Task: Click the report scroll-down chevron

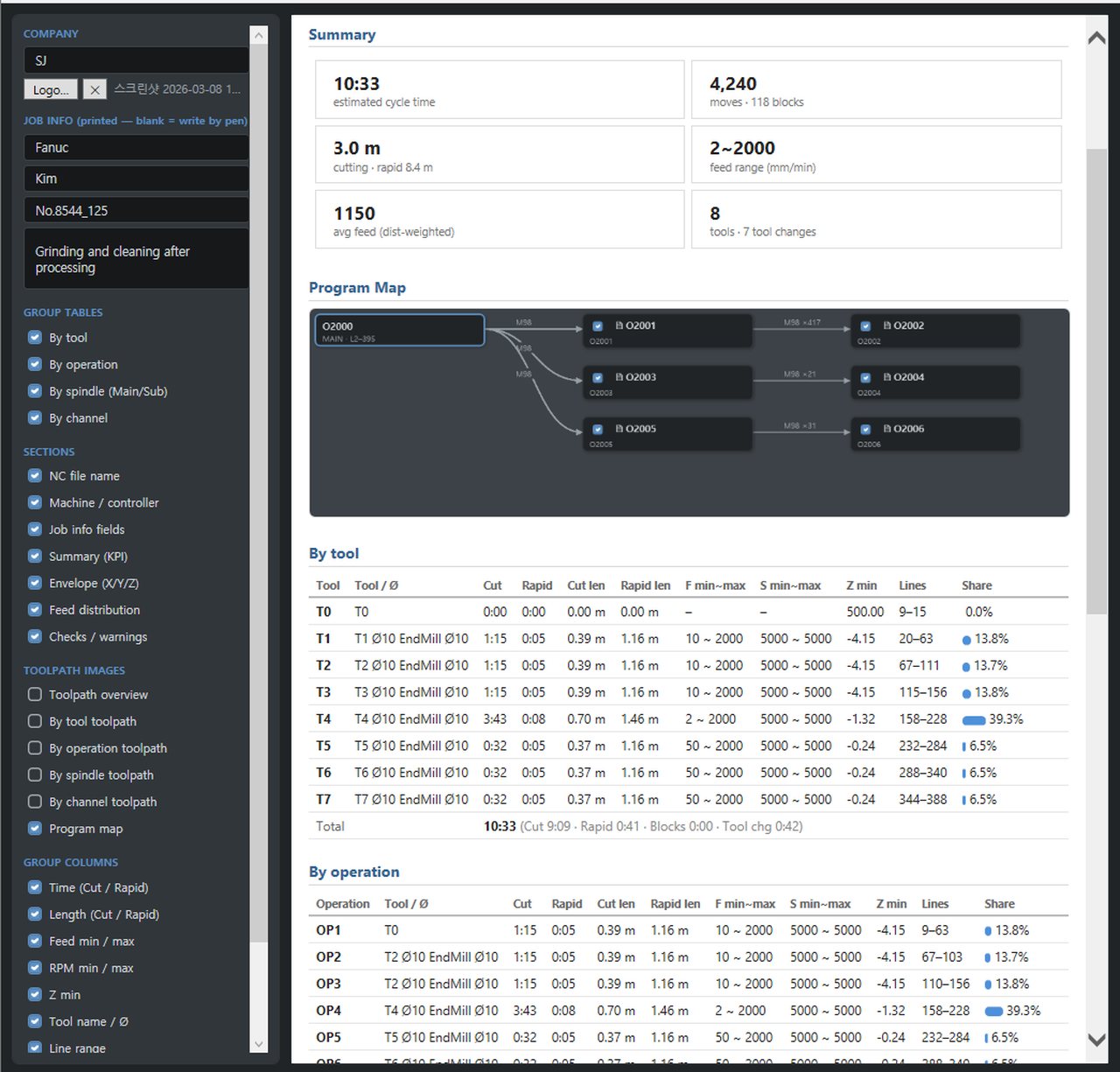Action: (1096, 1040)
